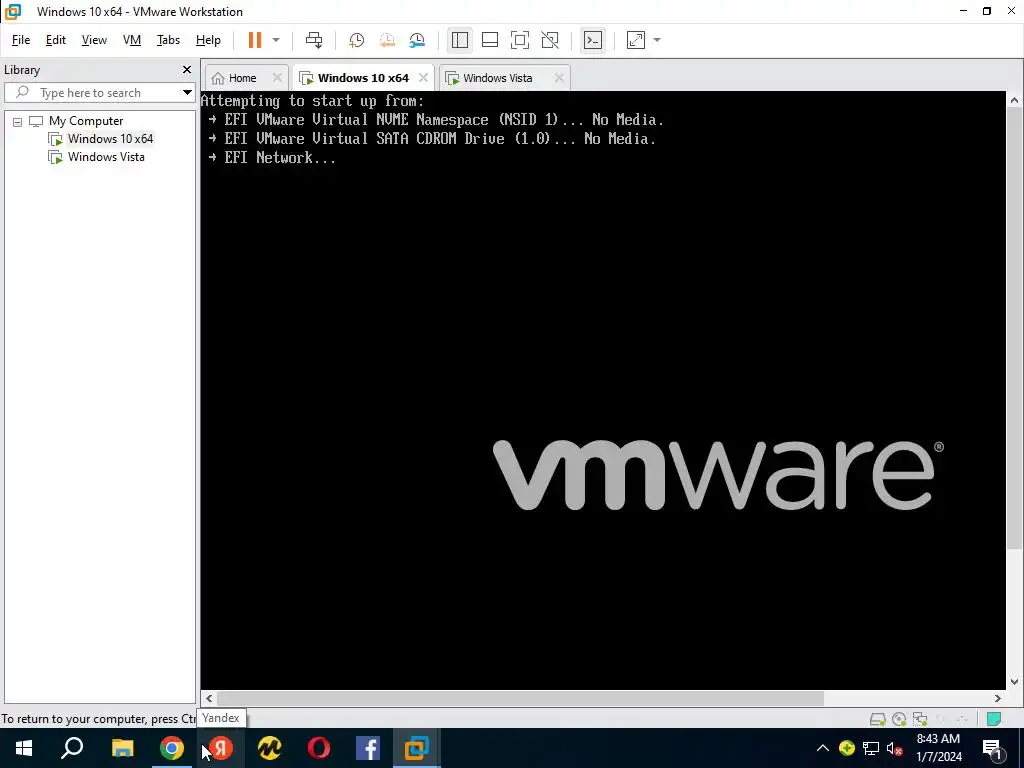
Task: Open the Edit menu
Action: coord(56,40)
